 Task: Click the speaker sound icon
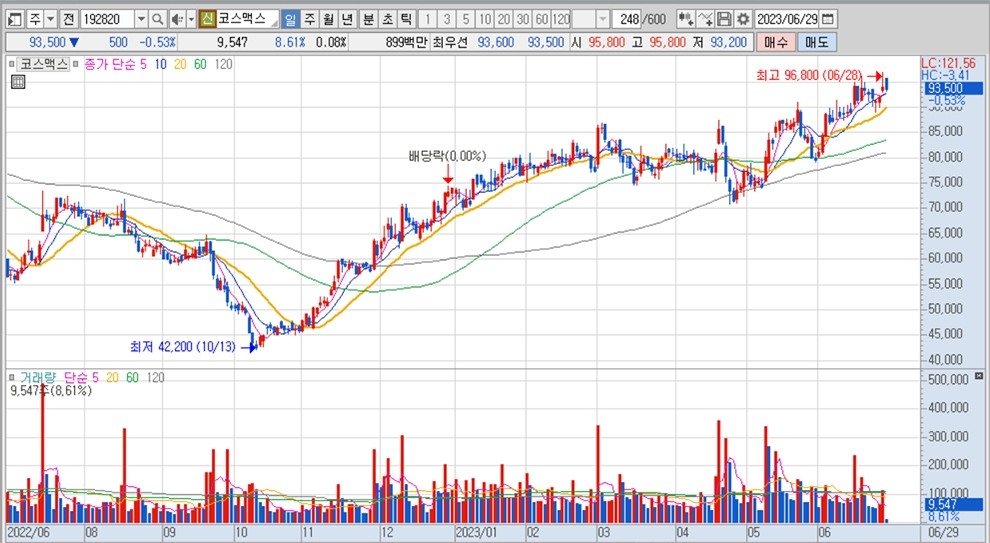click(x=175, y=20)
